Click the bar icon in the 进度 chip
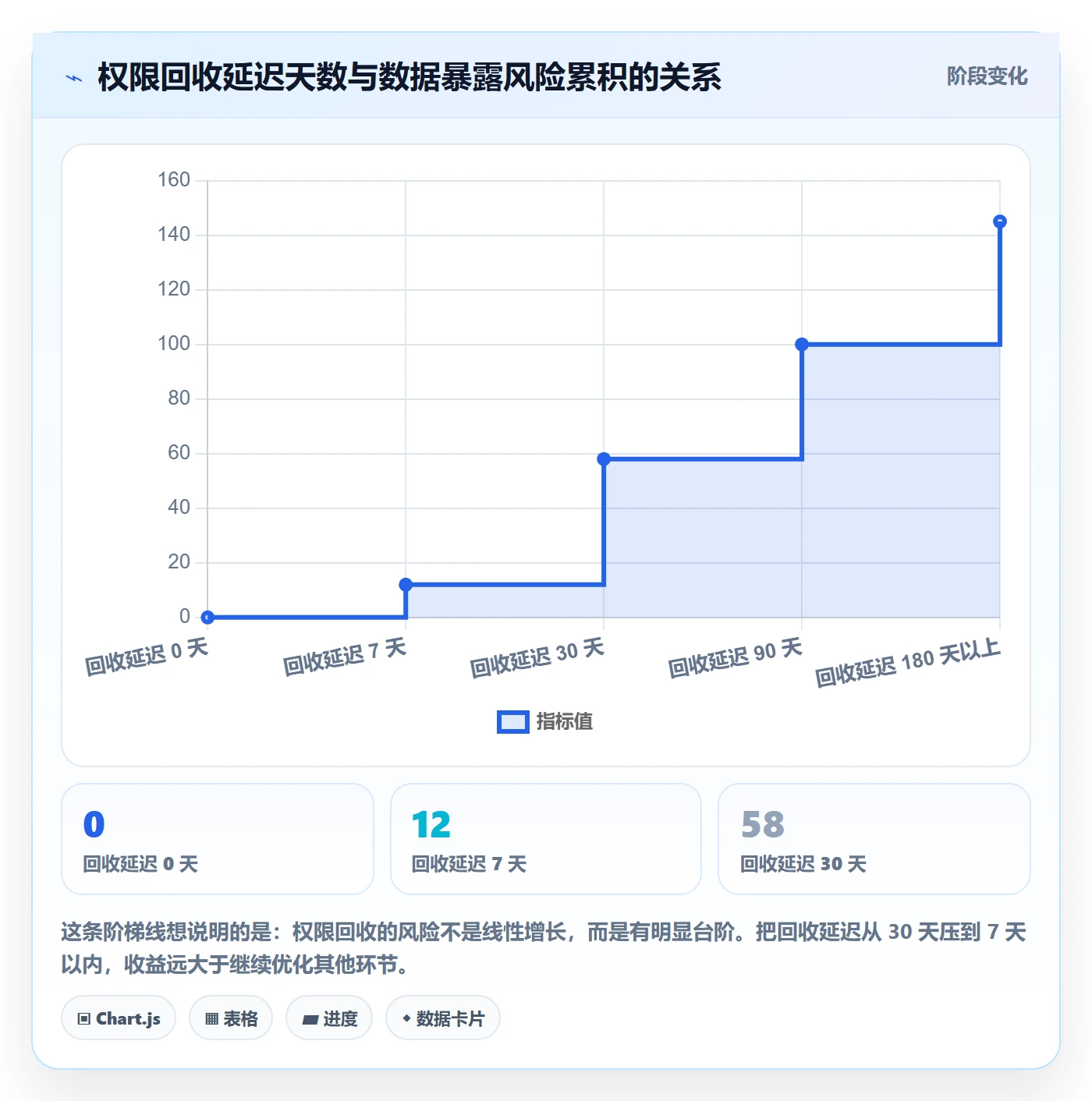Image resolution: width=1092 pixels, height=1101 pixels. [x=310, y=1020]
